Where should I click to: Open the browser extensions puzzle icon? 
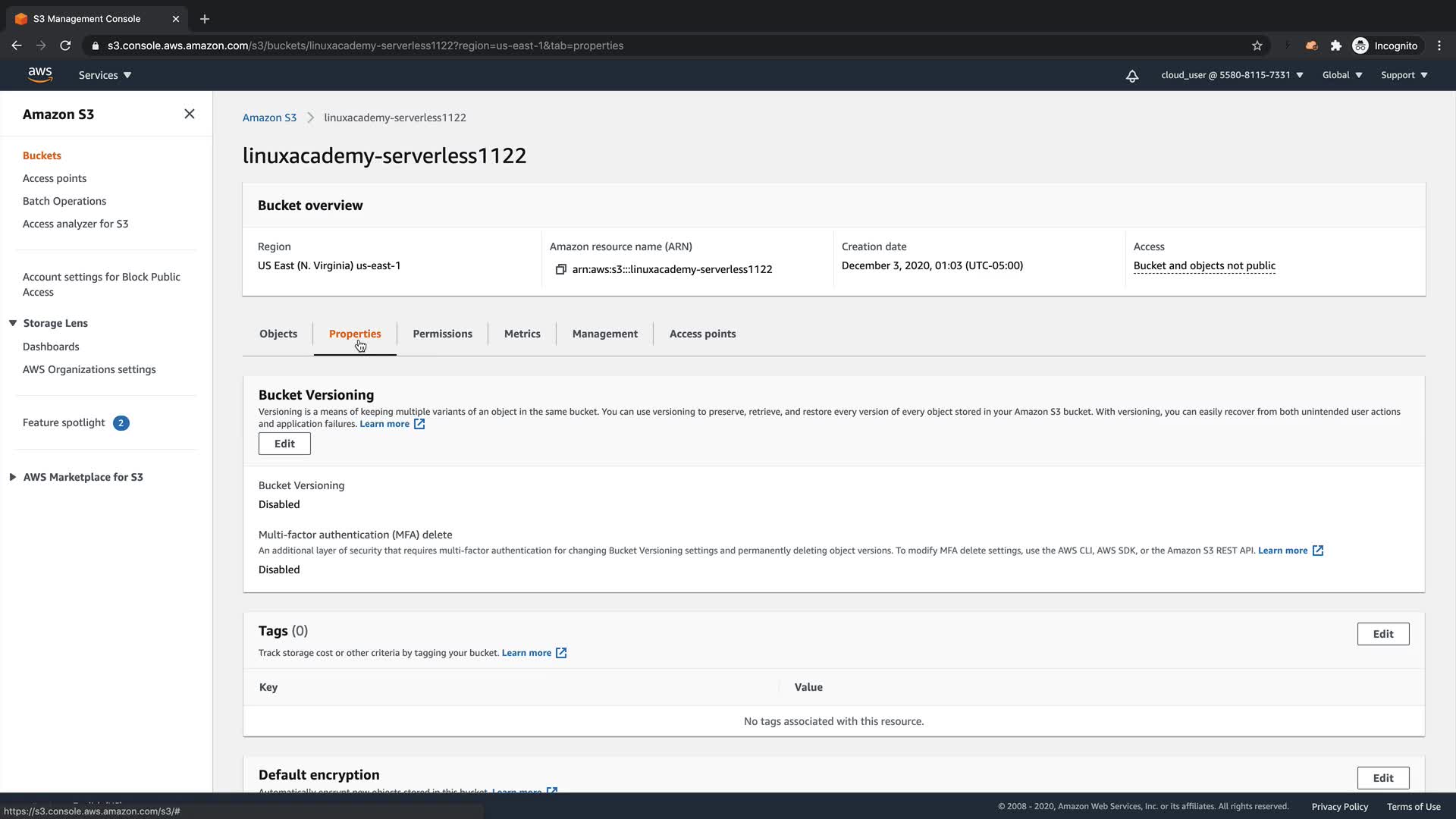pos(1336,45)
